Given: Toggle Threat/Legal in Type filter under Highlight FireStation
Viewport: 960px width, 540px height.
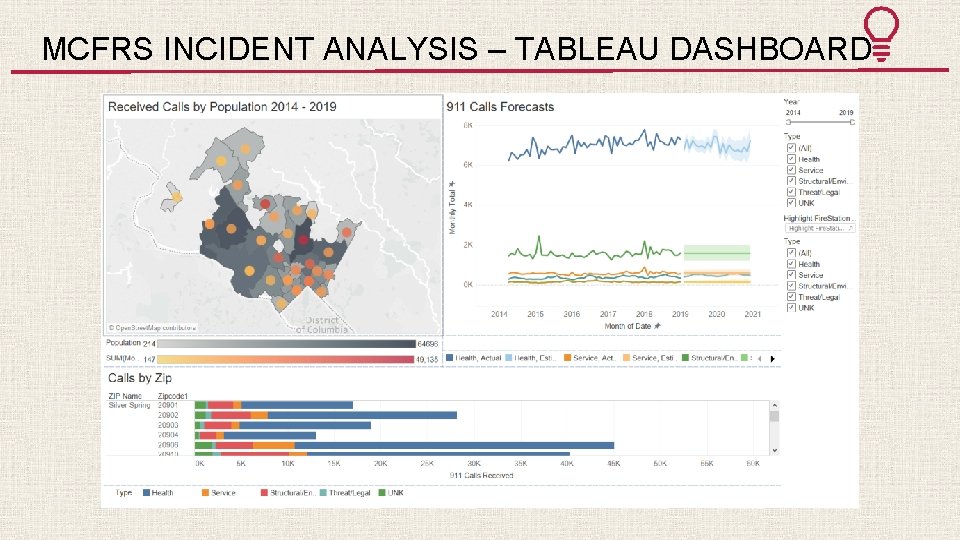Looking at the screenshot, I should click(791, 297).
